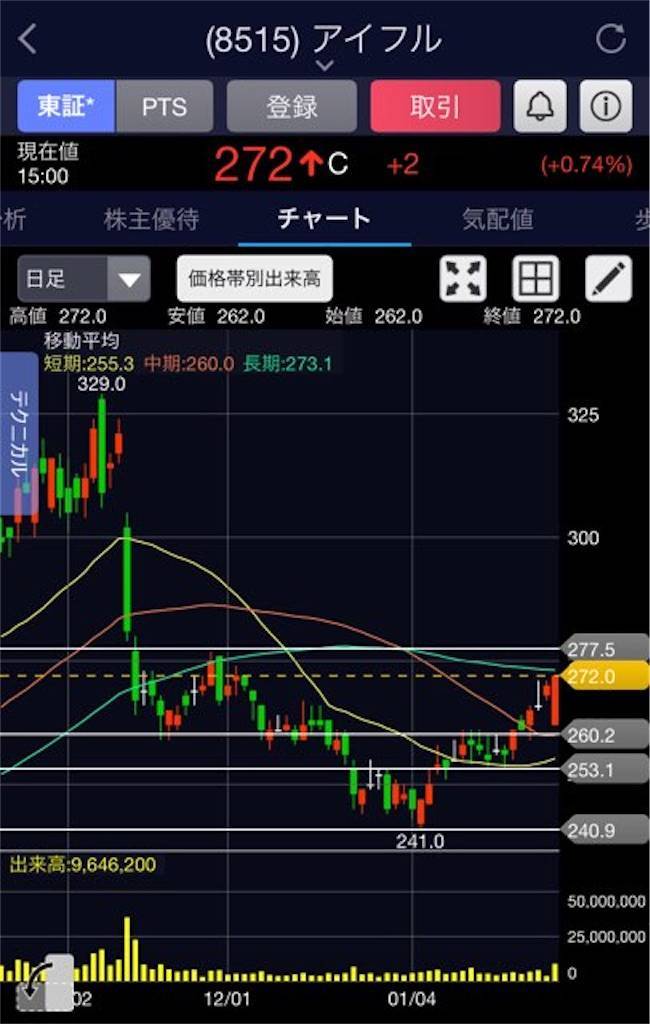
Task: Tap the red 取引 button
Action: 435,106
